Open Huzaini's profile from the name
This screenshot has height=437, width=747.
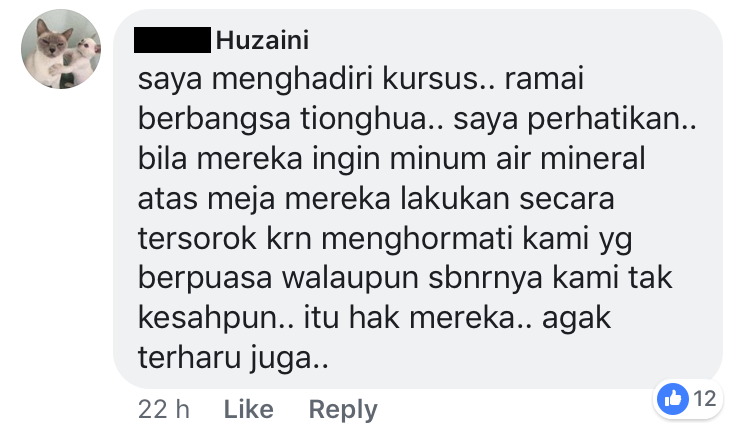[x=262, y=40]
